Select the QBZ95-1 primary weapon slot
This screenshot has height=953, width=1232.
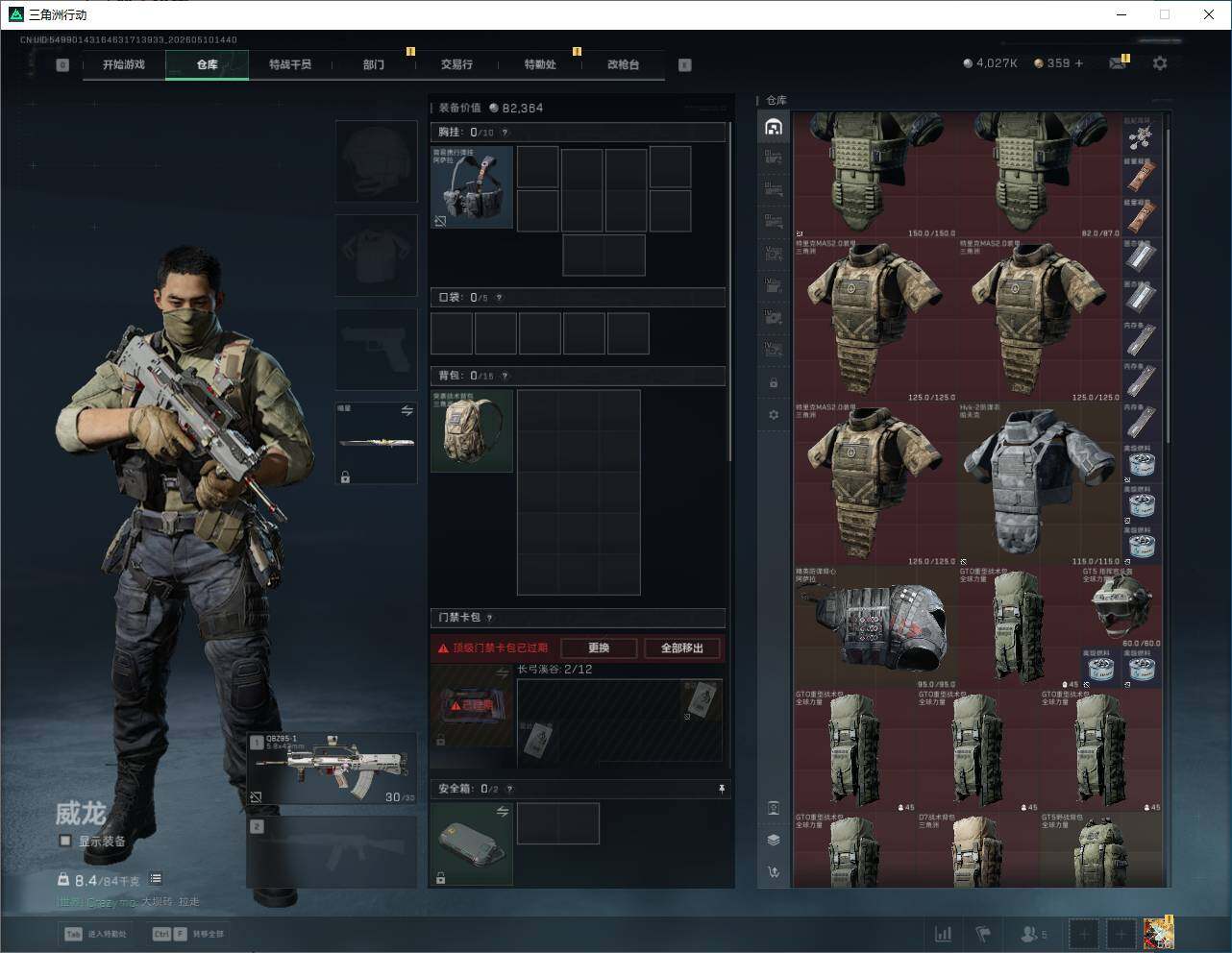tap(333, 770)
